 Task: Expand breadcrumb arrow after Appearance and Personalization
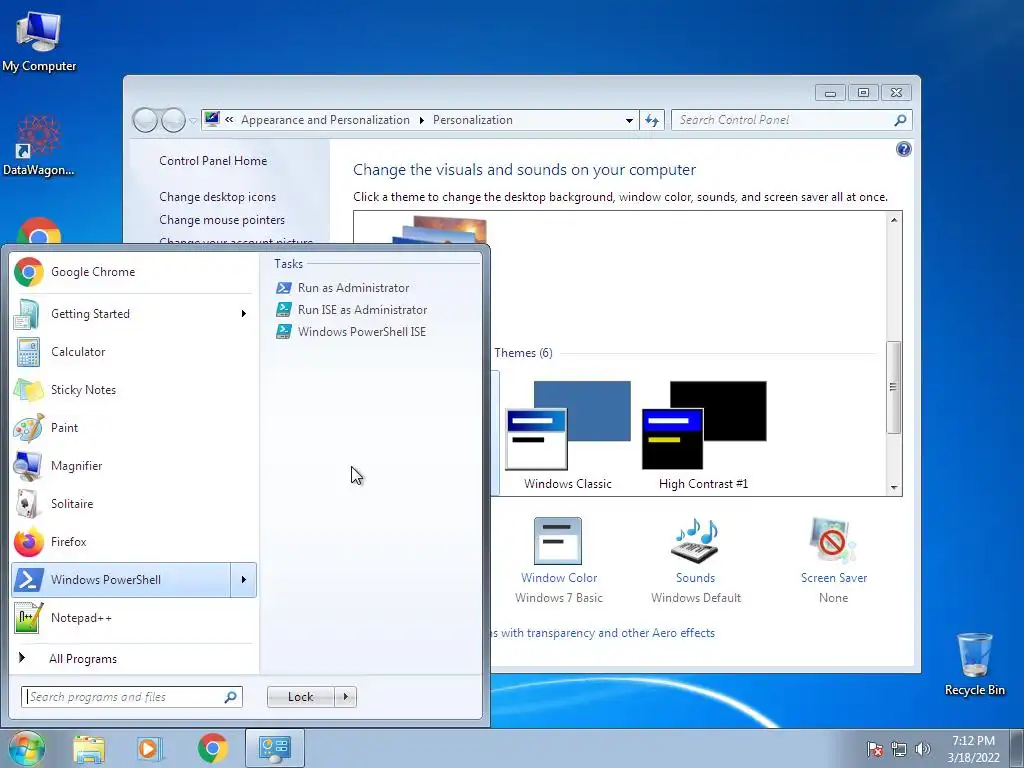[421, 120]
